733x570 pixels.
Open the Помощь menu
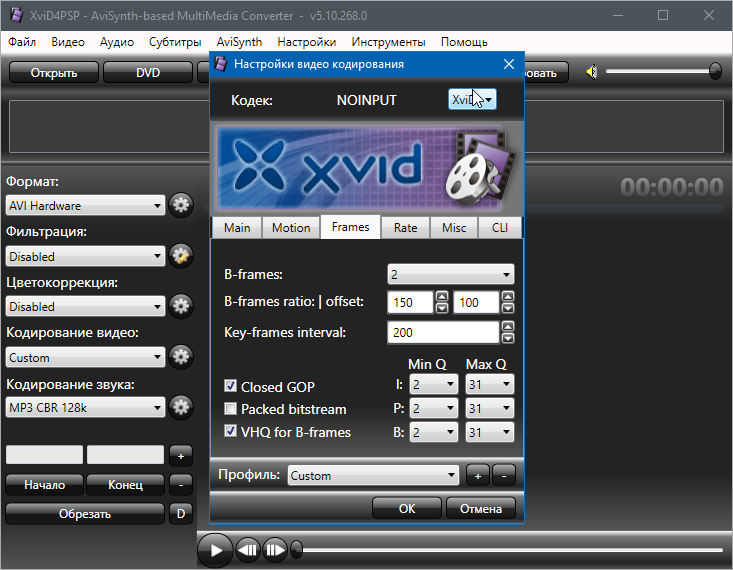tap(464, 42)
